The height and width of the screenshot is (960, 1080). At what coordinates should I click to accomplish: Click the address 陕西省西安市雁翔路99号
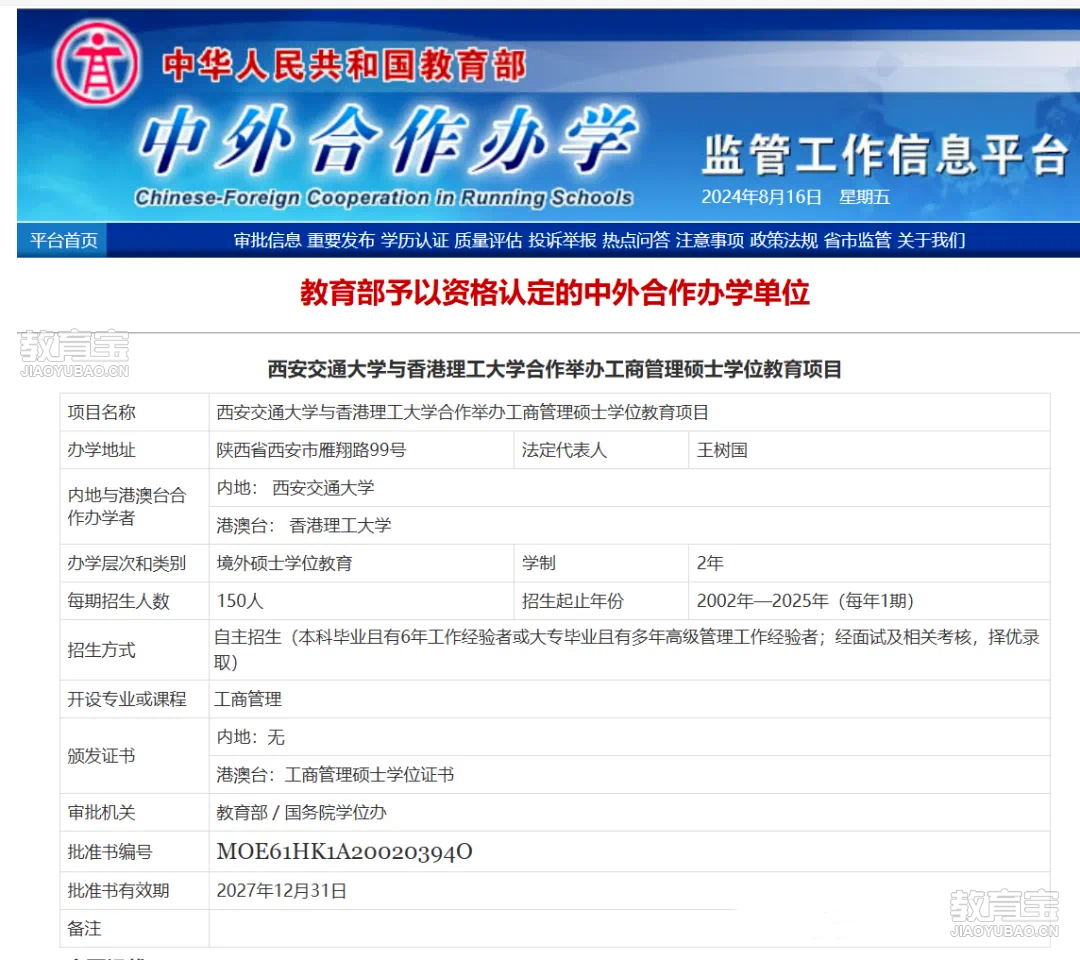[x=311, y=450]
